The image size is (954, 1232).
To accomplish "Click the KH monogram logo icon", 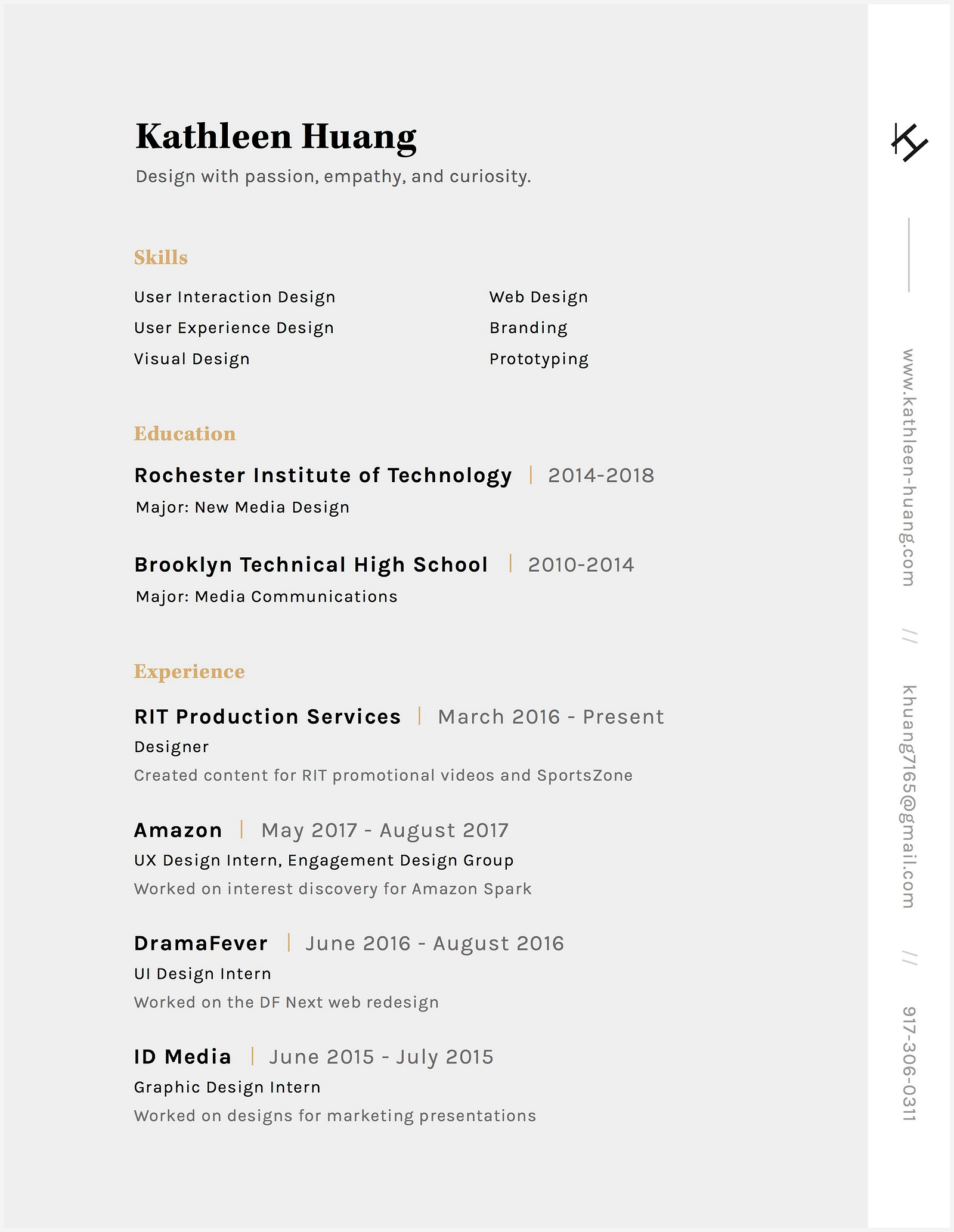I will [909, 142].
